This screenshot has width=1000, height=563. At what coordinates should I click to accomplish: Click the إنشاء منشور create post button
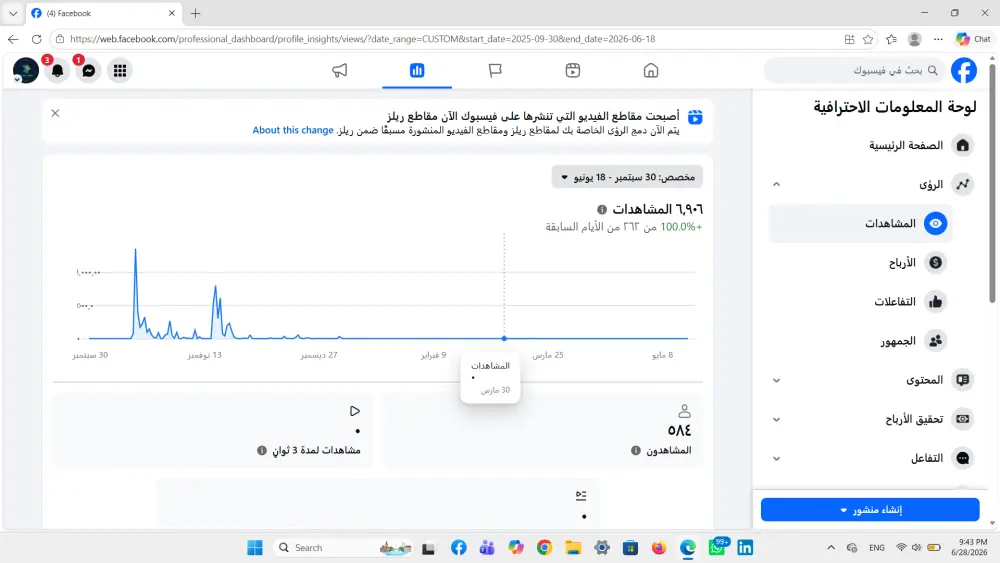point(870,510)
